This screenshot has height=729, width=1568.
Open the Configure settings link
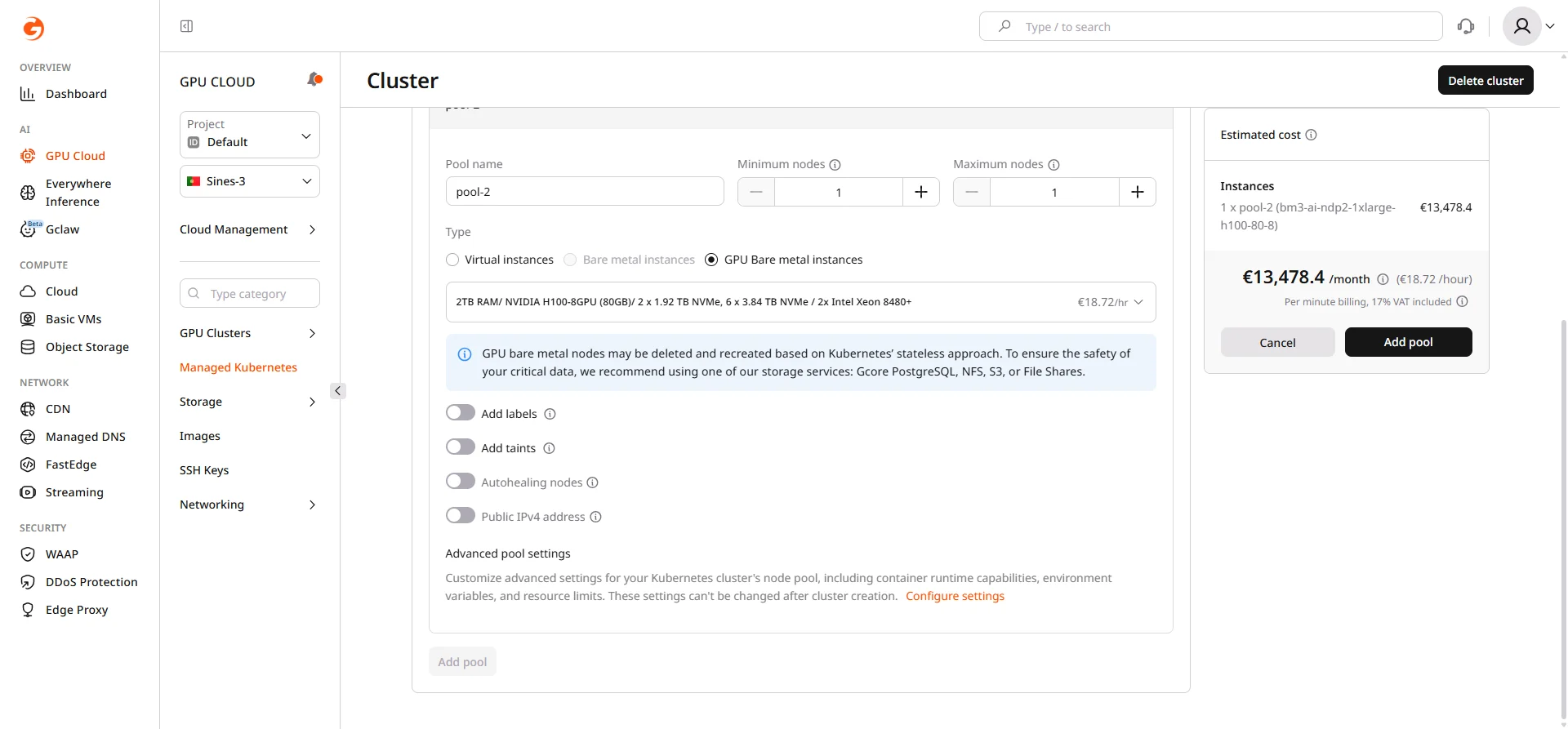[x=955, y=596]
